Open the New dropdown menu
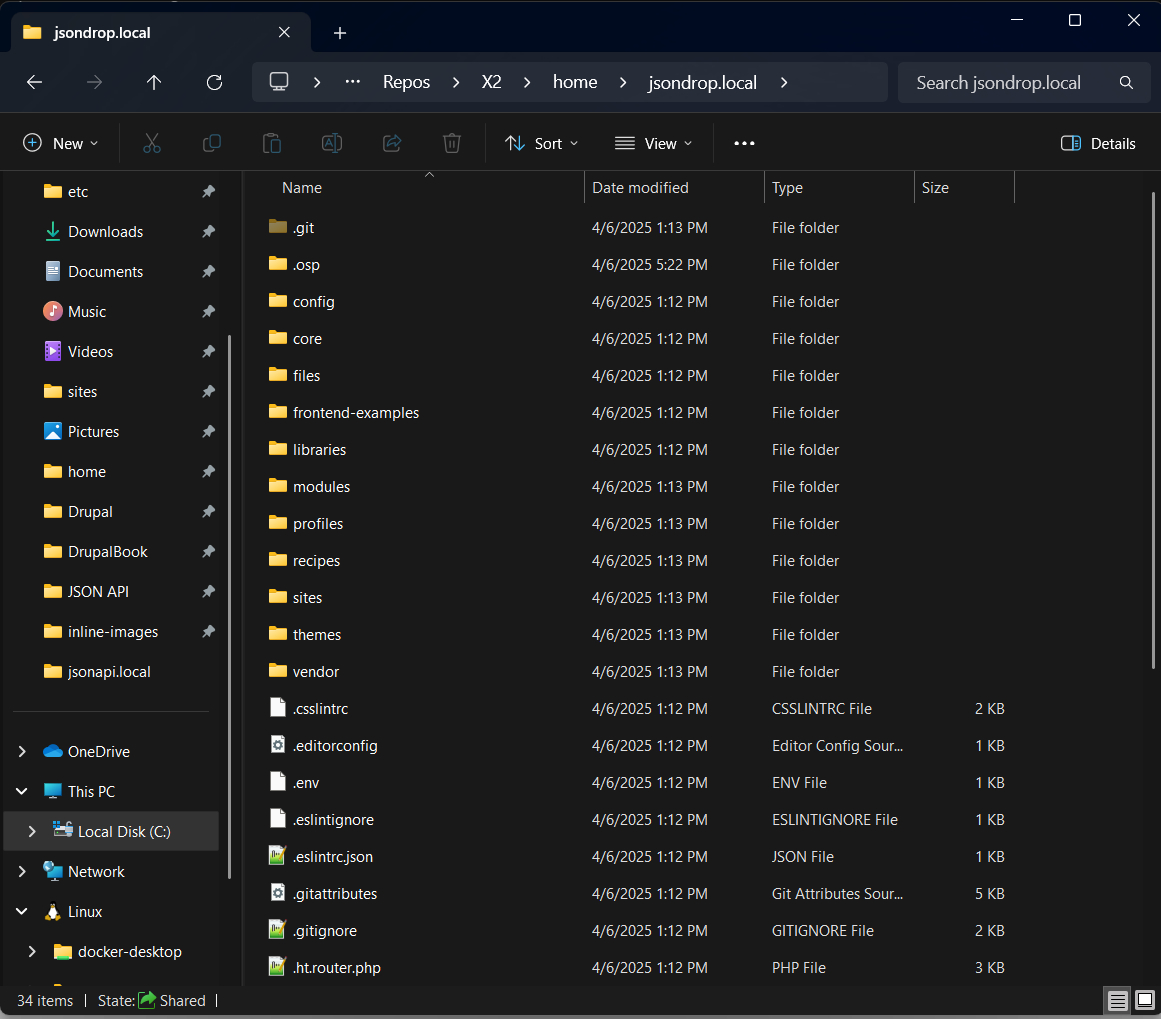Viewport: 1161px width, 1019px height. pyautogui.click(x=61, y=143)
